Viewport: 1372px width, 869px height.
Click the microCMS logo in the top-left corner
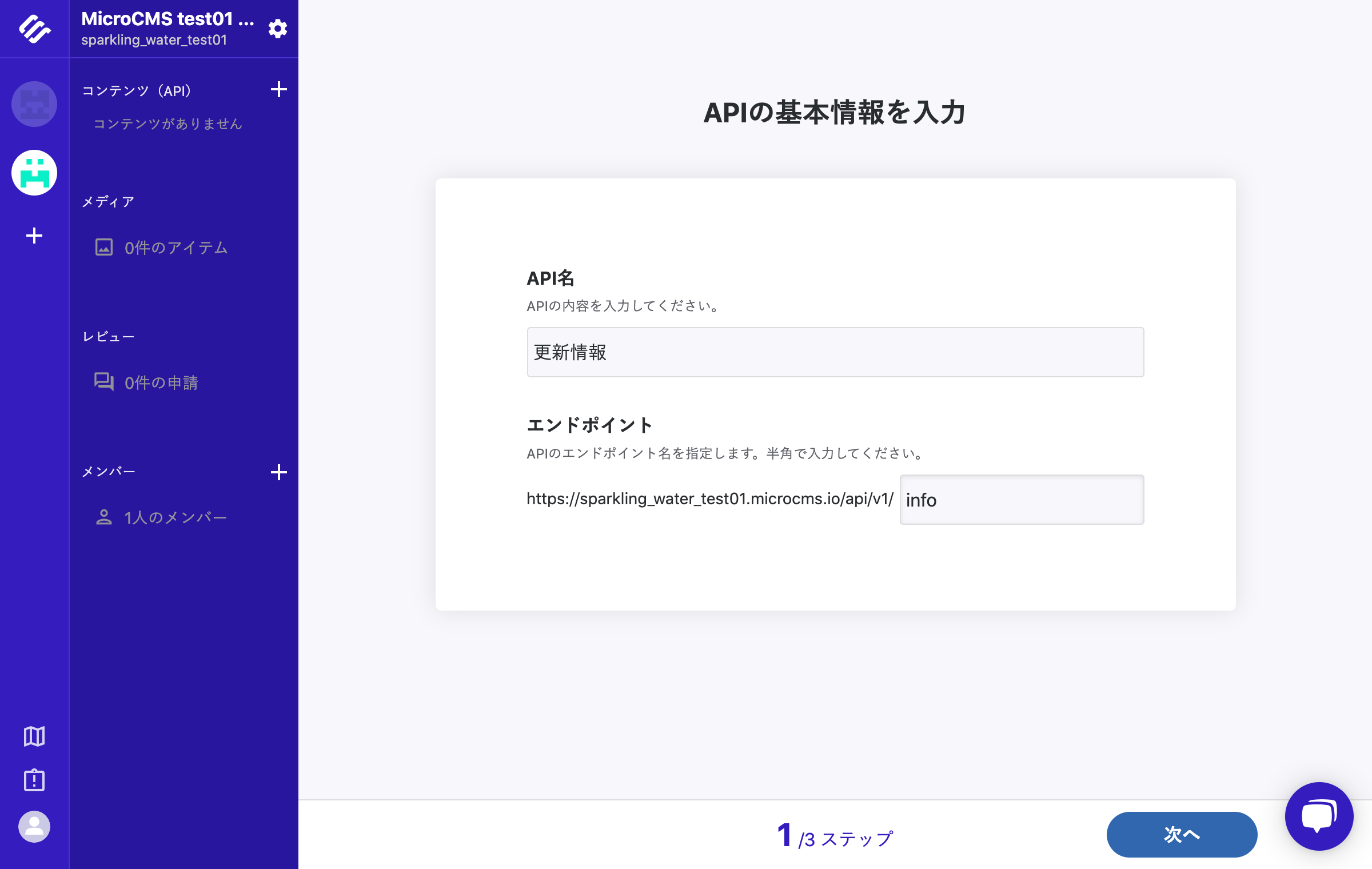pos(34,28)
